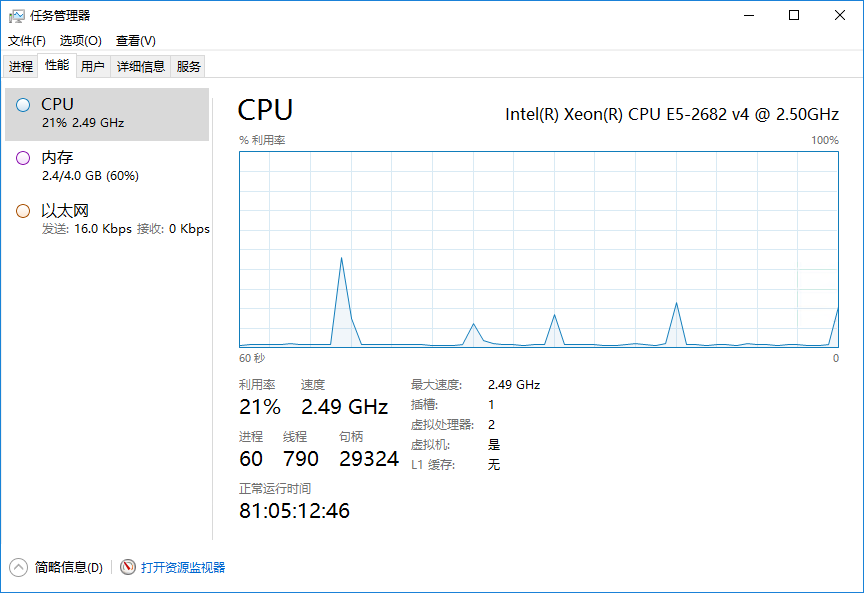Maximize the Task Manager window
This screenshot has height=593, width=864.
(x=794, y=15)
